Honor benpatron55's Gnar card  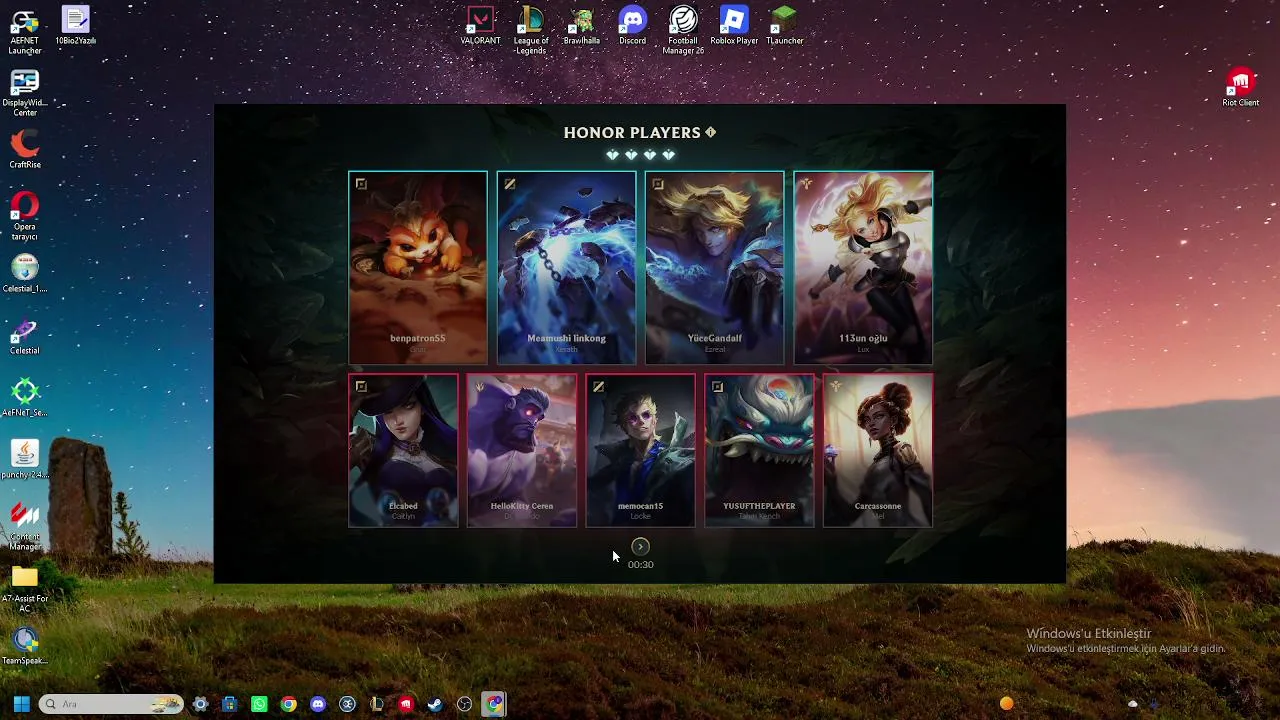click(x=418, y=268)
